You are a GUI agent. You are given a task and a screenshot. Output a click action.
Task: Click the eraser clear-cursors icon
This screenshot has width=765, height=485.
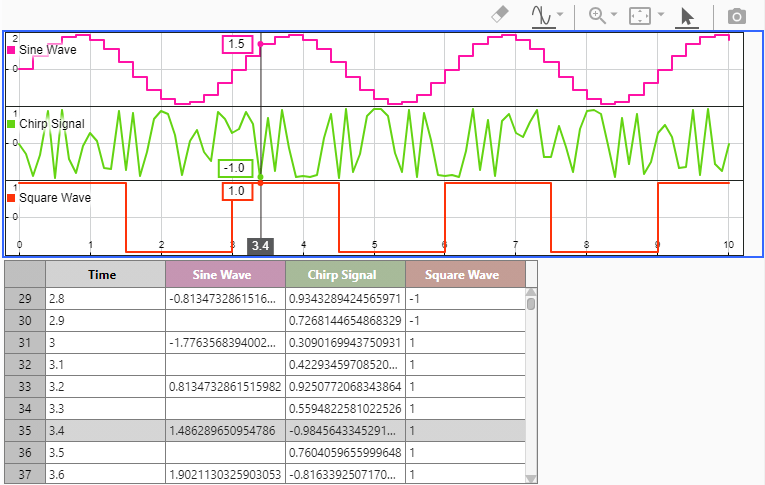tap(502, 15)
